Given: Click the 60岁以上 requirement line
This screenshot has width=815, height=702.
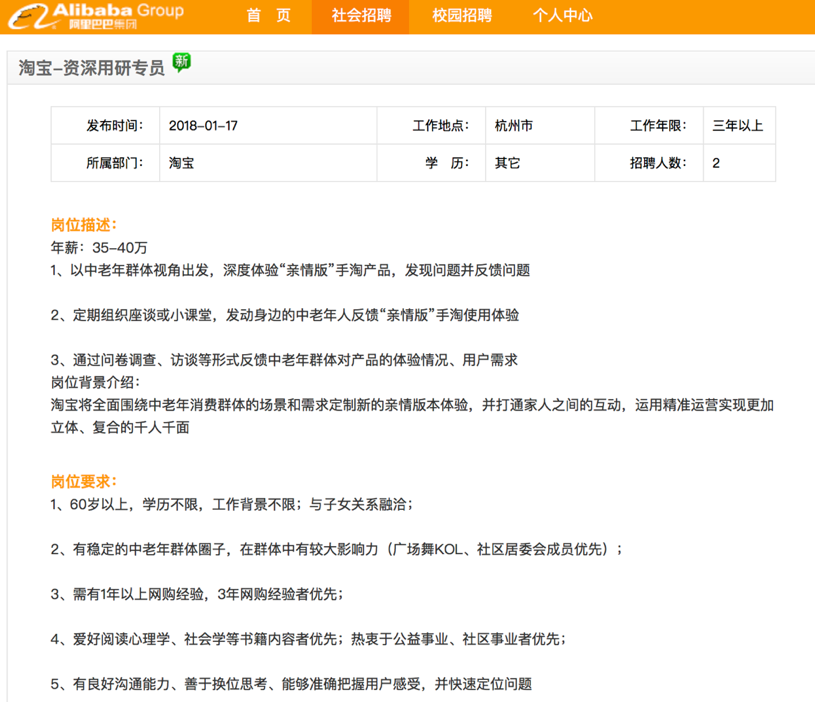Looking at the screenshot, I should pyautogui.click(x=231, y=503).
